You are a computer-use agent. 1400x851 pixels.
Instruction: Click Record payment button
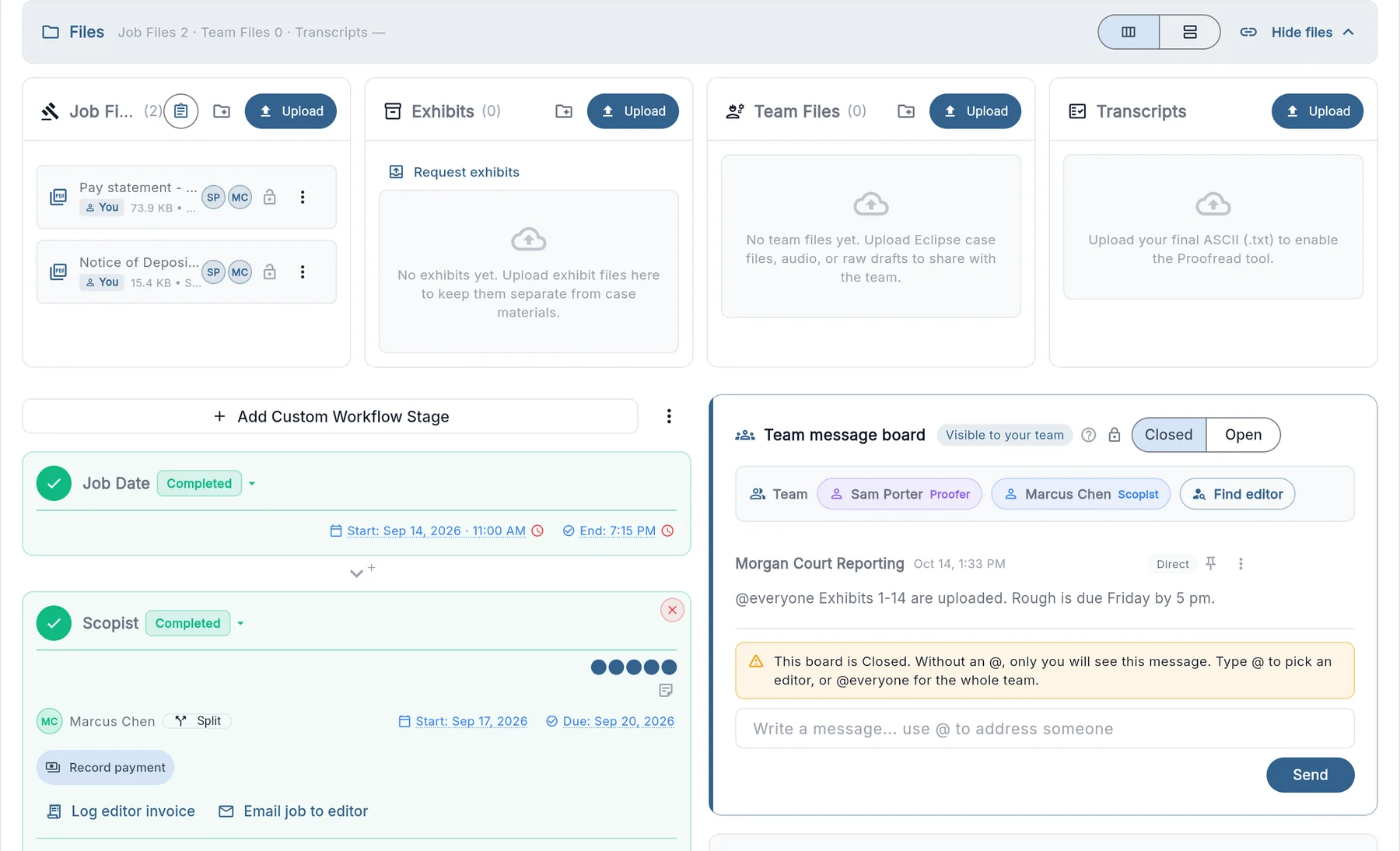pyautogui.click(x=106, y=767)
